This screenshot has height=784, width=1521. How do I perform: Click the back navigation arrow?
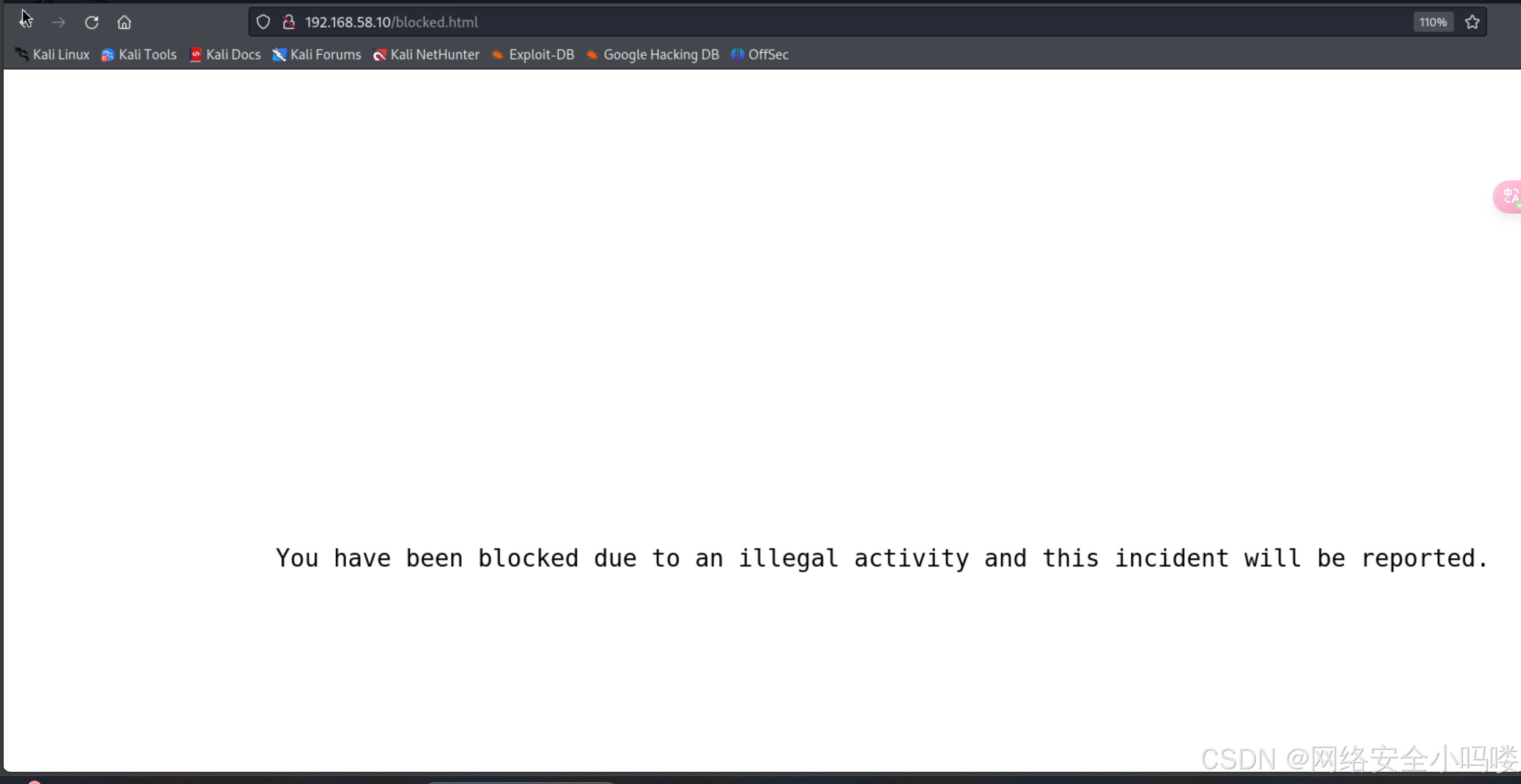(26, 23)
